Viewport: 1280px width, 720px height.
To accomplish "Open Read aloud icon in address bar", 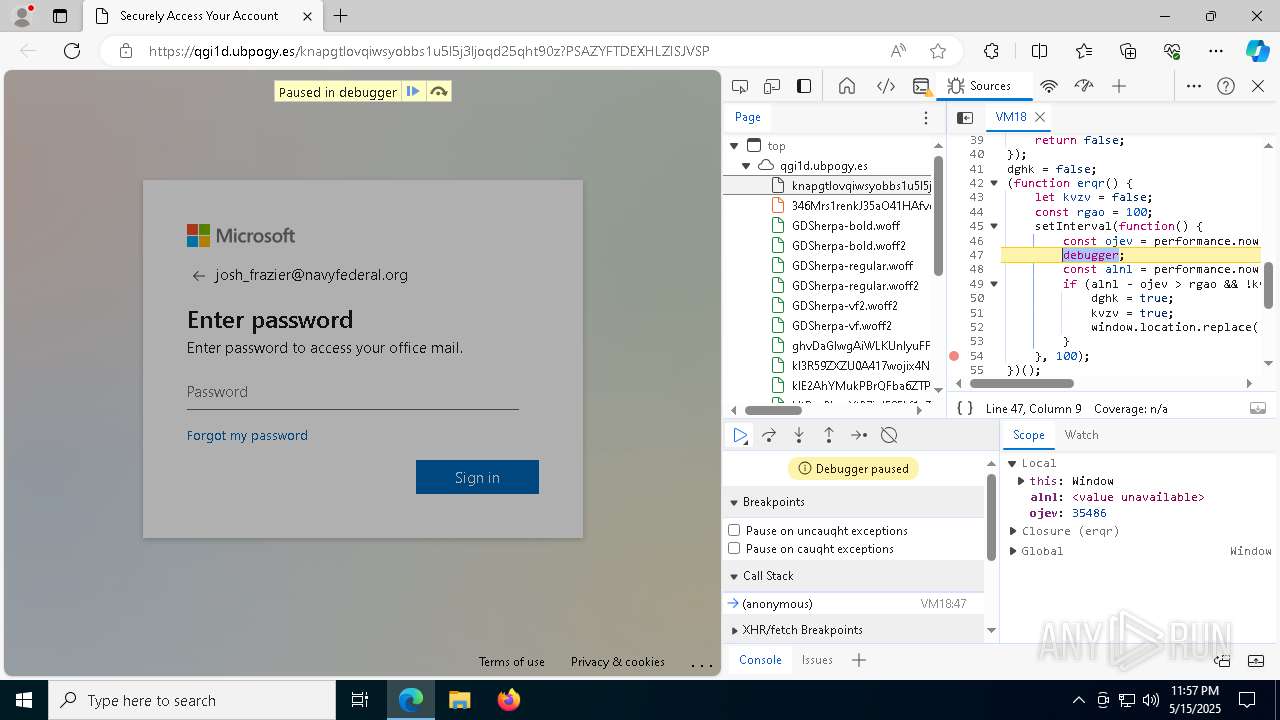I will pyautogui.click(x=898, y=51).
